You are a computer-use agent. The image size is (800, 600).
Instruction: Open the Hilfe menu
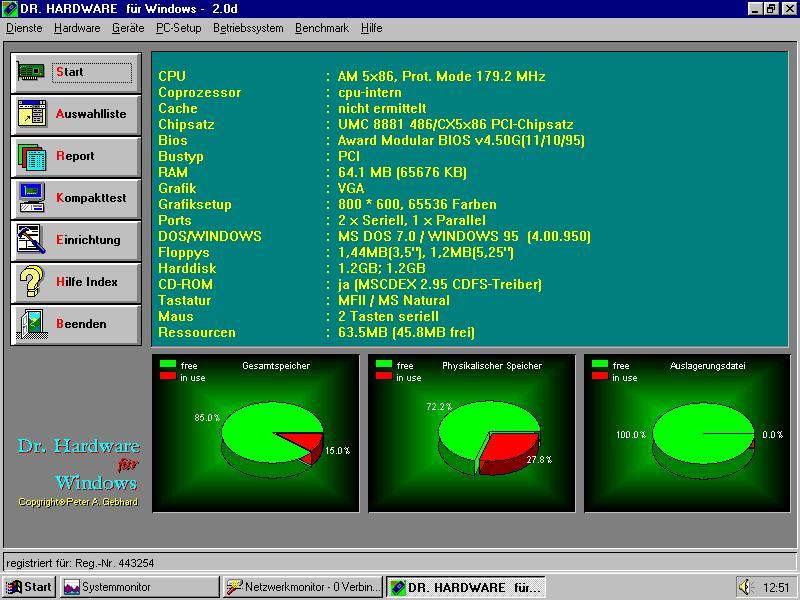(371, 29)
